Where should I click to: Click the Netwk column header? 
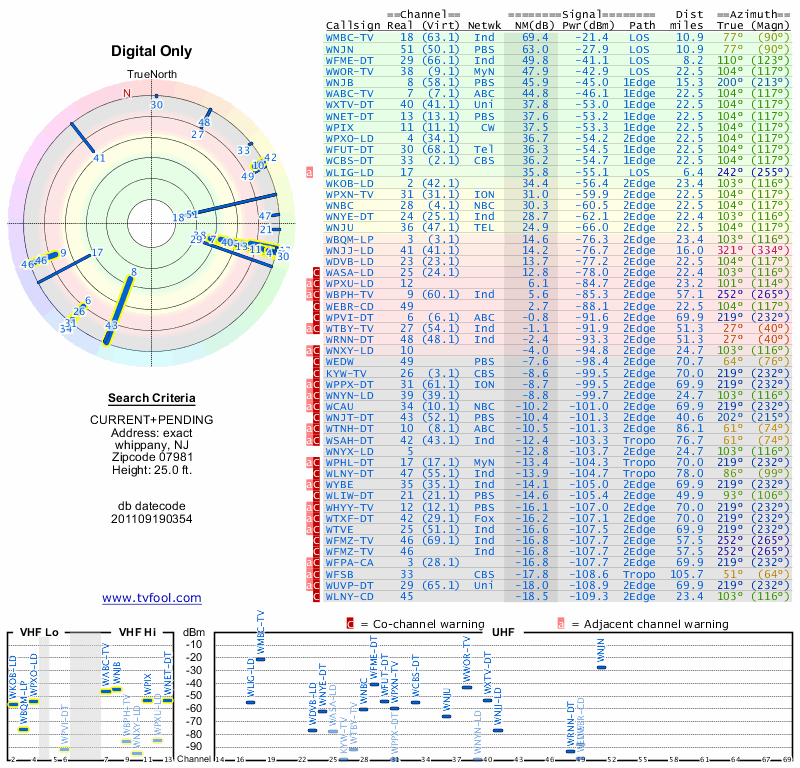point(484,25)
